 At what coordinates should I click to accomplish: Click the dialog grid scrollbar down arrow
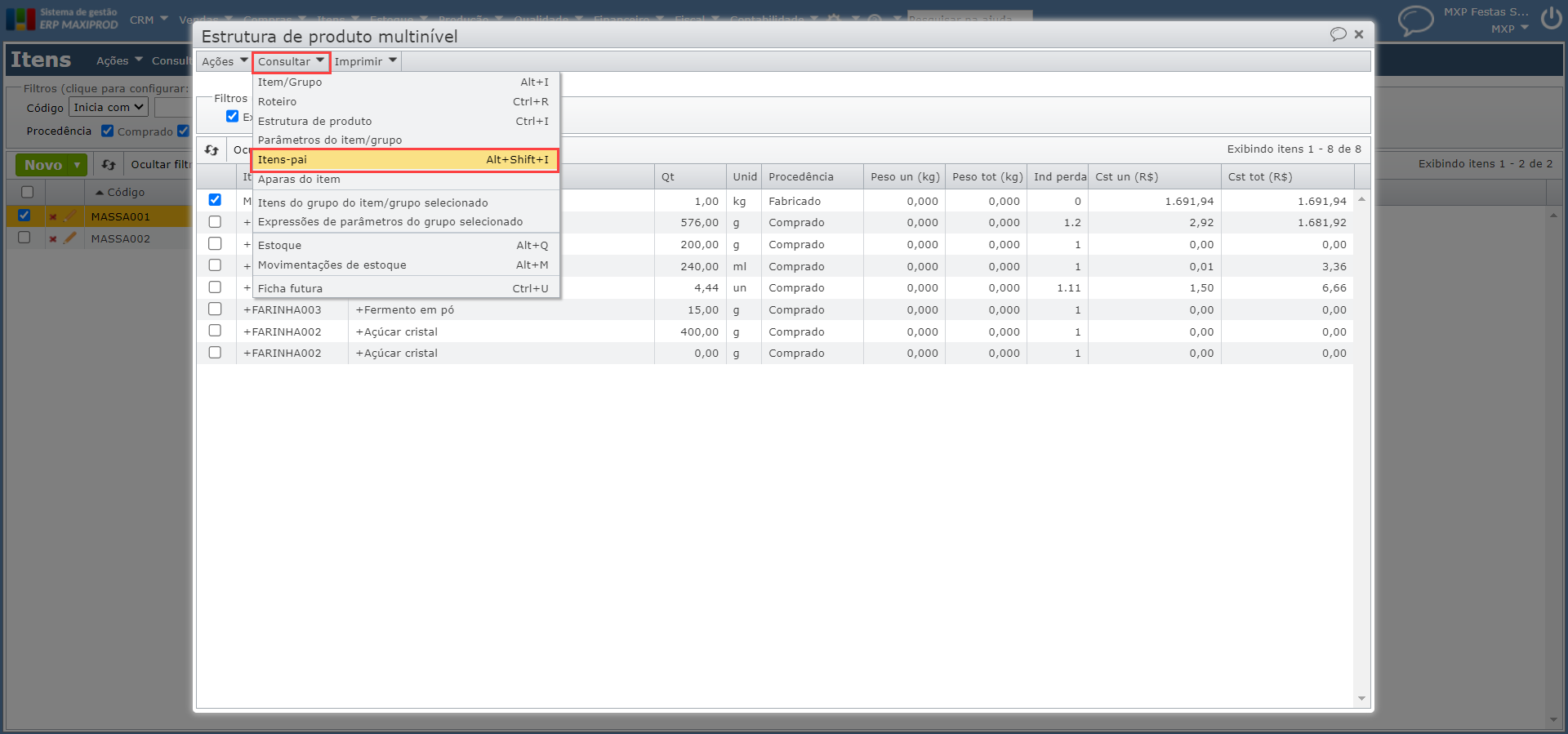1361,699
